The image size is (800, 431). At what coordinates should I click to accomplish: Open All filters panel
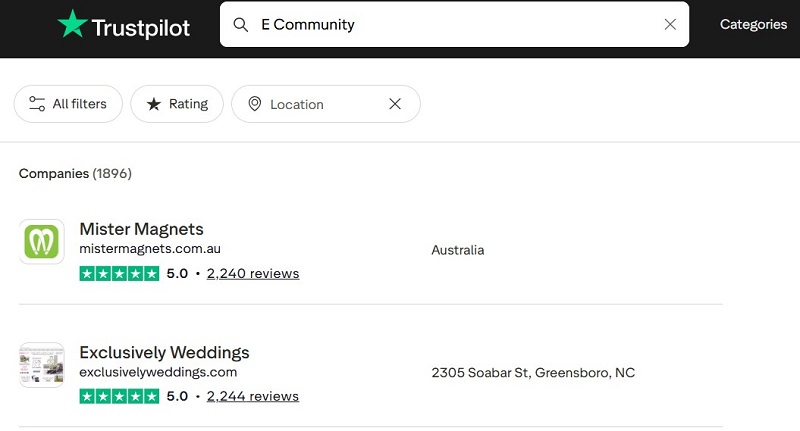(x=68, y=104)
